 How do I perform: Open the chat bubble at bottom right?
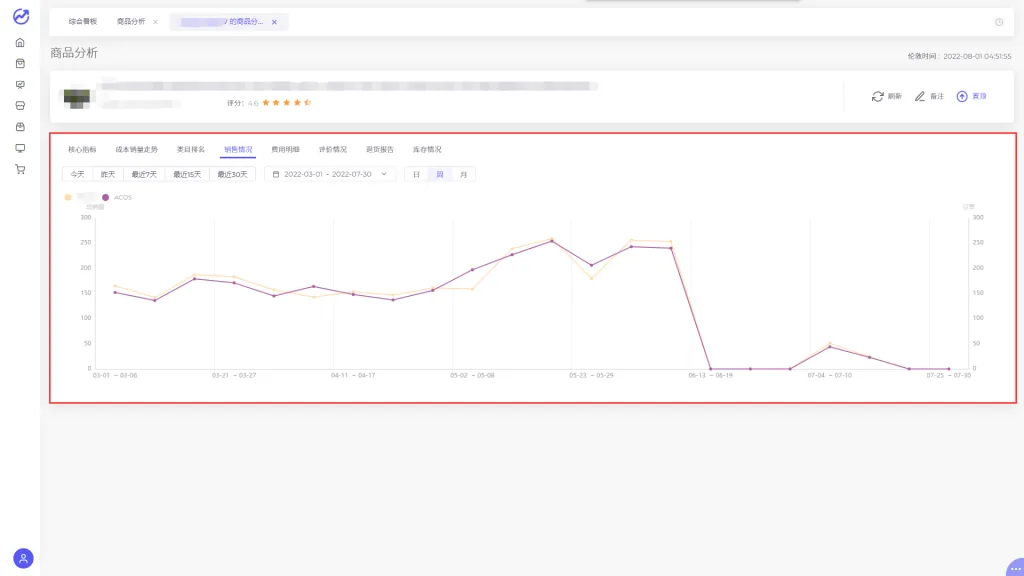(x=1015, y=568)
